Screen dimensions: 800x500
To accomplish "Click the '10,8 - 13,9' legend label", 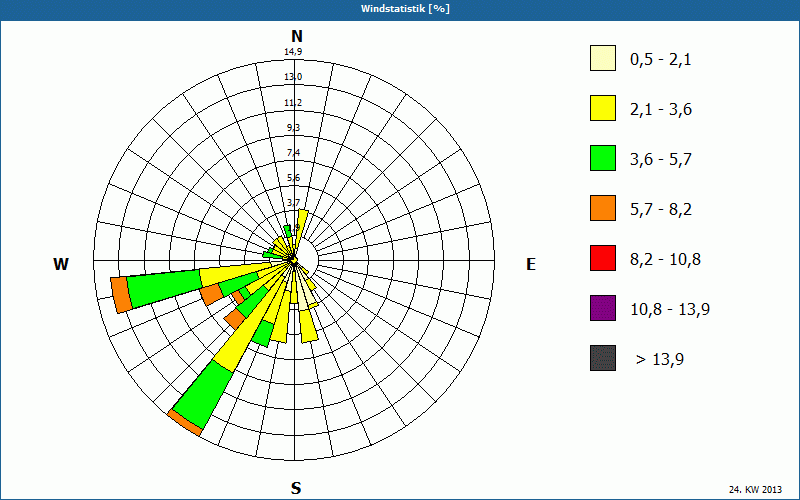I will 670,310.
